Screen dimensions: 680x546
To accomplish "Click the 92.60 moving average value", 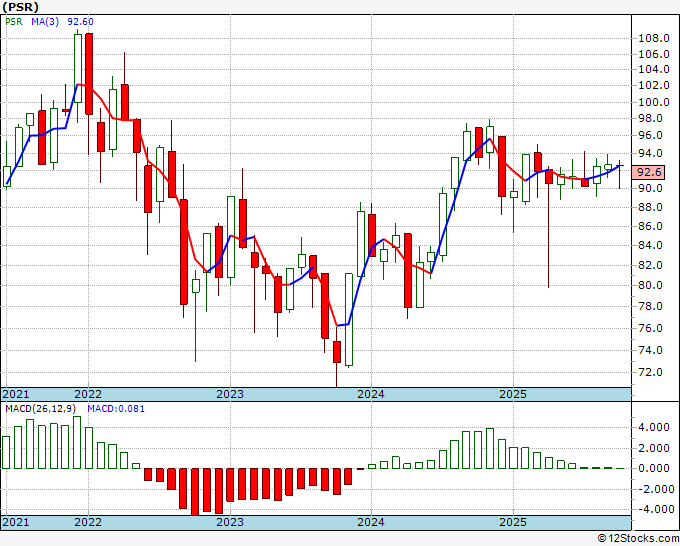I will tap(80, 22).
